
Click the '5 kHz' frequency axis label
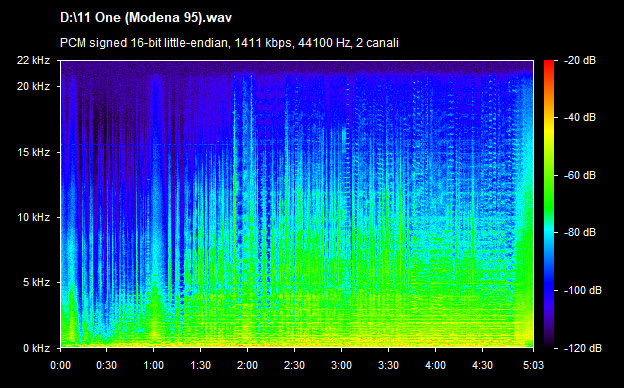click(36, 283)
